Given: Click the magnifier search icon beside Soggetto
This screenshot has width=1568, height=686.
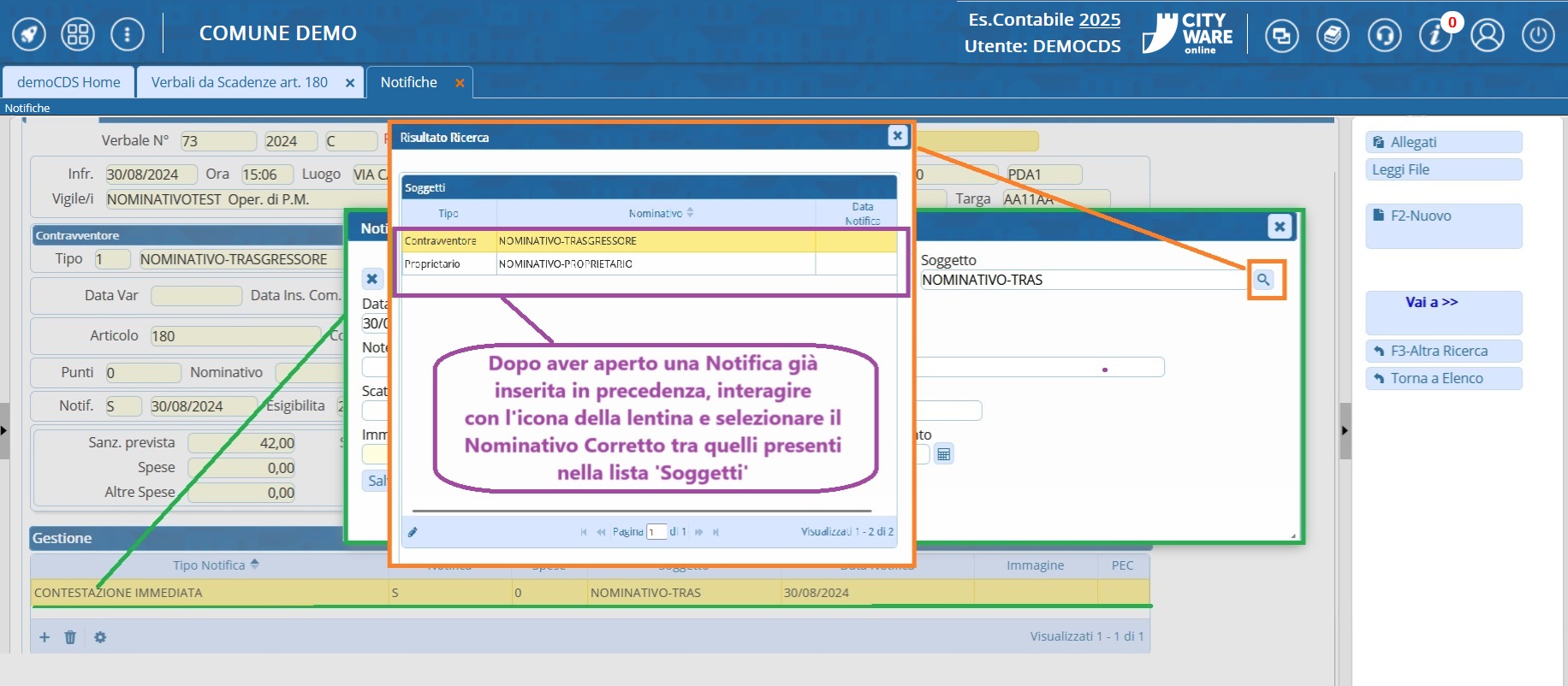Looking at the screenshot, I should click(1263, 280).
